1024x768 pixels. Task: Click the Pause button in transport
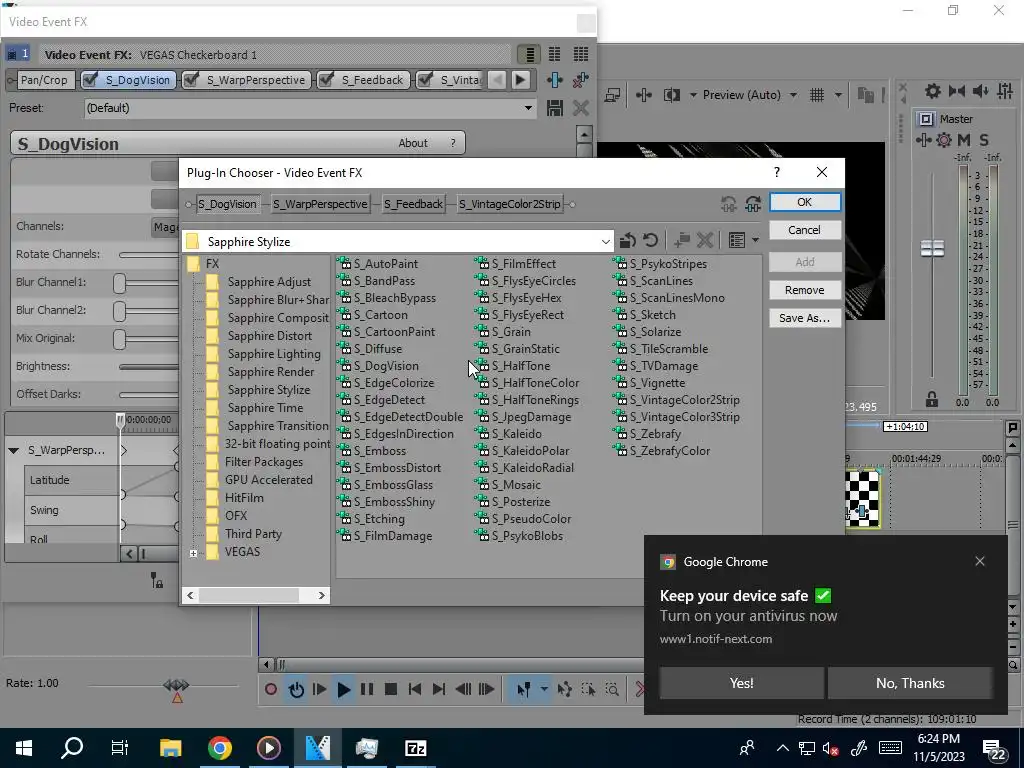367,689
